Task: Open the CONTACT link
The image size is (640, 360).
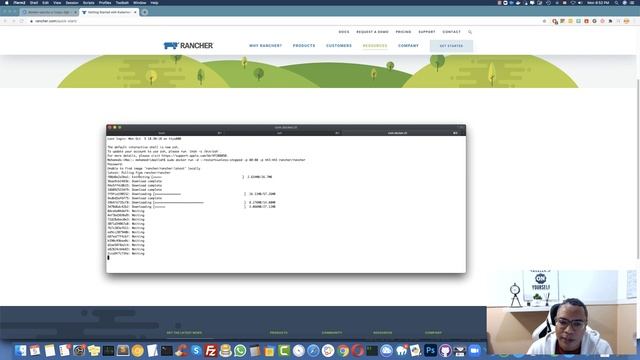Action: 451,32
